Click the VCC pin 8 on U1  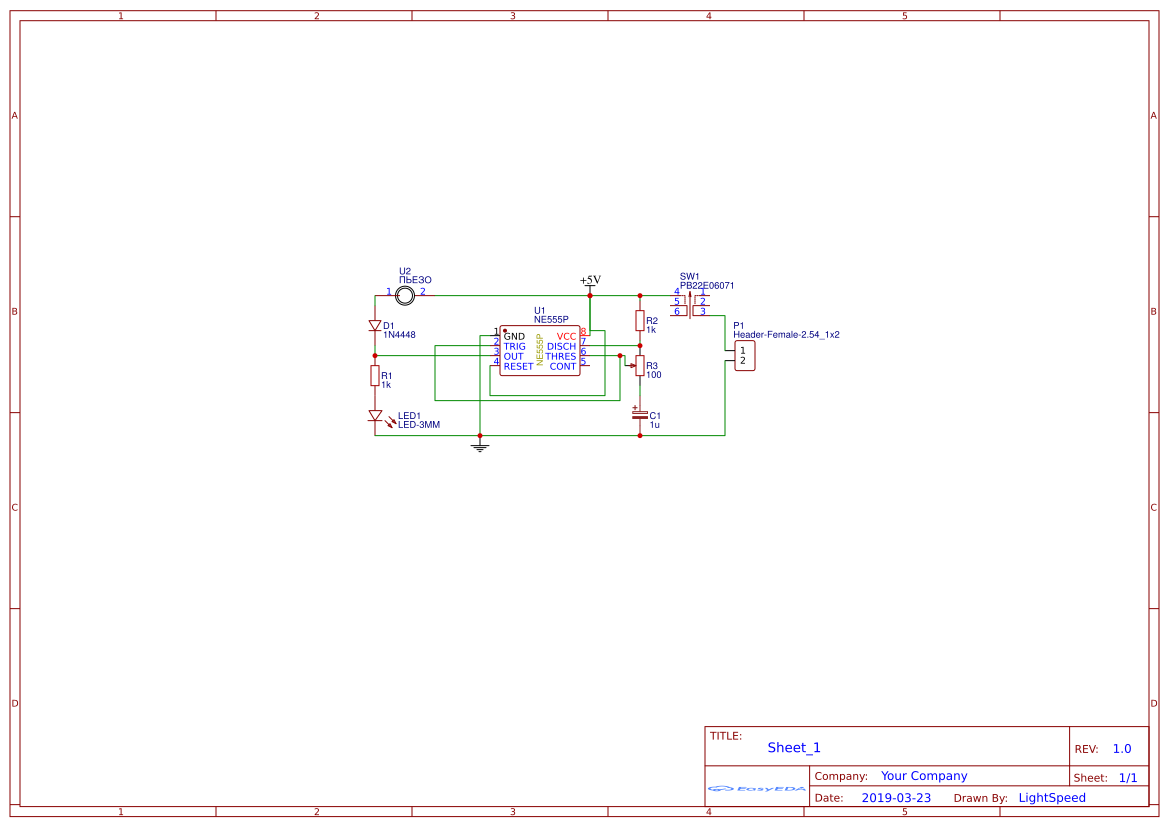[585, 333]
